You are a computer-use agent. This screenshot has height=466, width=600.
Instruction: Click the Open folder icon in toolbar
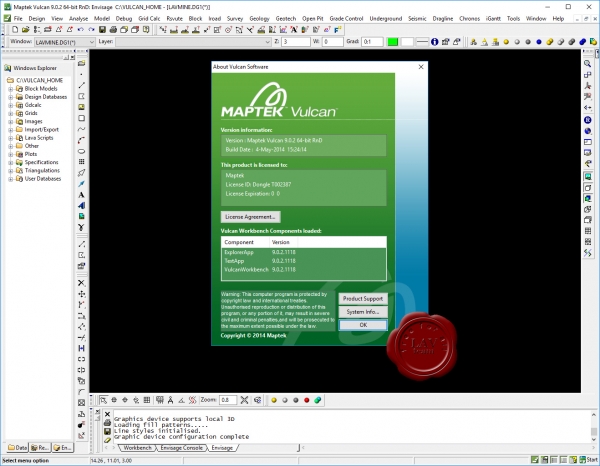click(26, 29)
